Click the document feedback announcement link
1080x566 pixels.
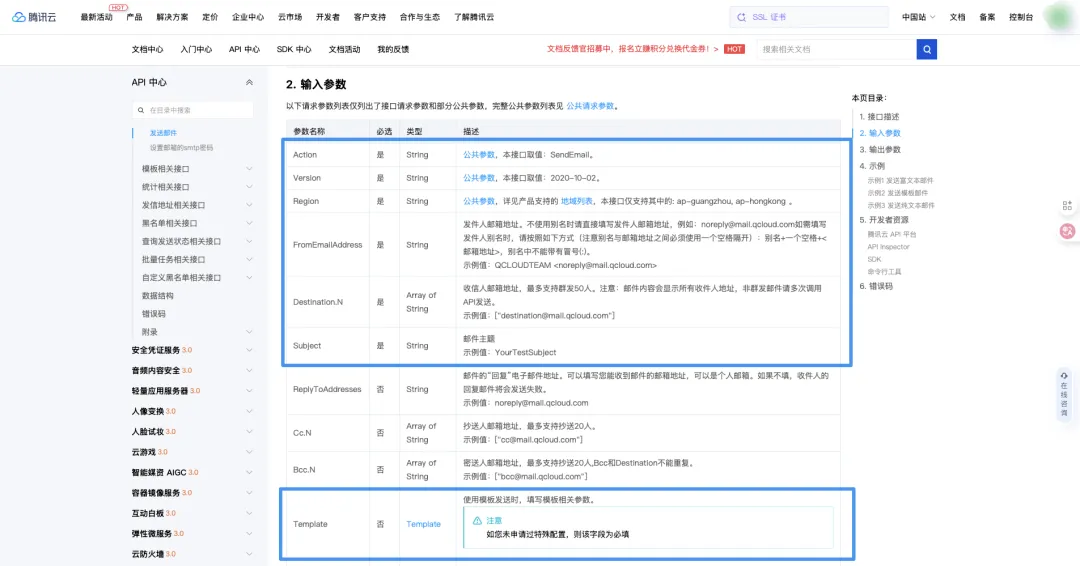point(632,50)
